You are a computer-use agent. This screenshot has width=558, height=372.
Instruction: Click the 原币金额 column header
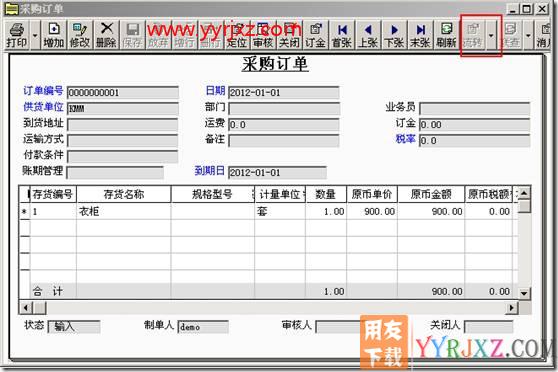pos(431,194)
